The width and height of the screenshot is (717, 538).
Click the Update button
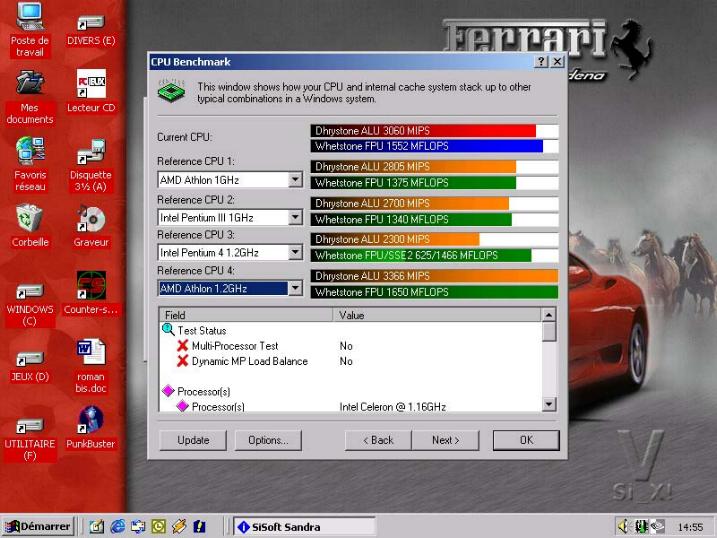pyautogui.click(x=193, y=440)
